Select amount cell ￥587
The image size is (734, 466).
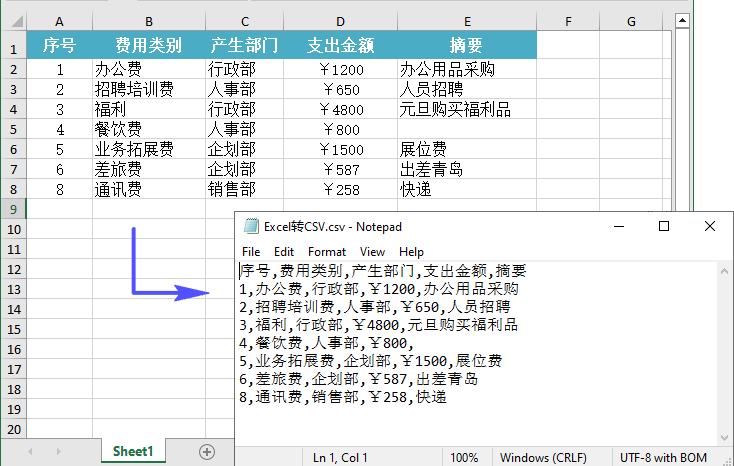pyautogui.click(x=340, y=169)
